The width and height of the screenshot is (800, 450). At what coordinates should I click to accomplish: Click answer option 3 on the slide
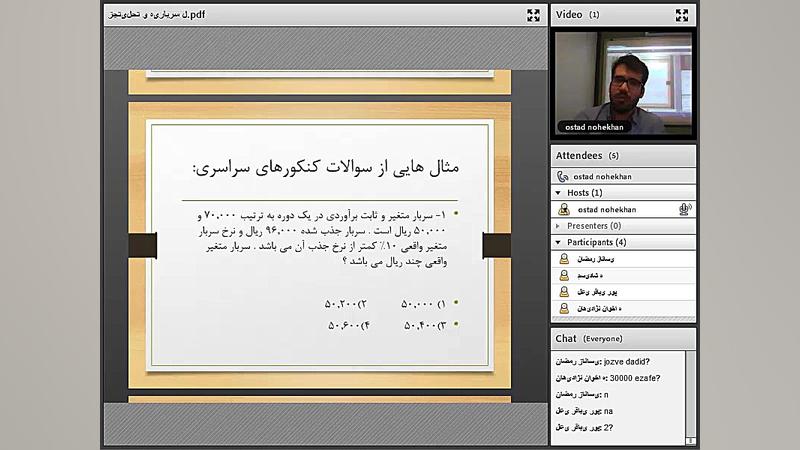[x=424, y=326]
